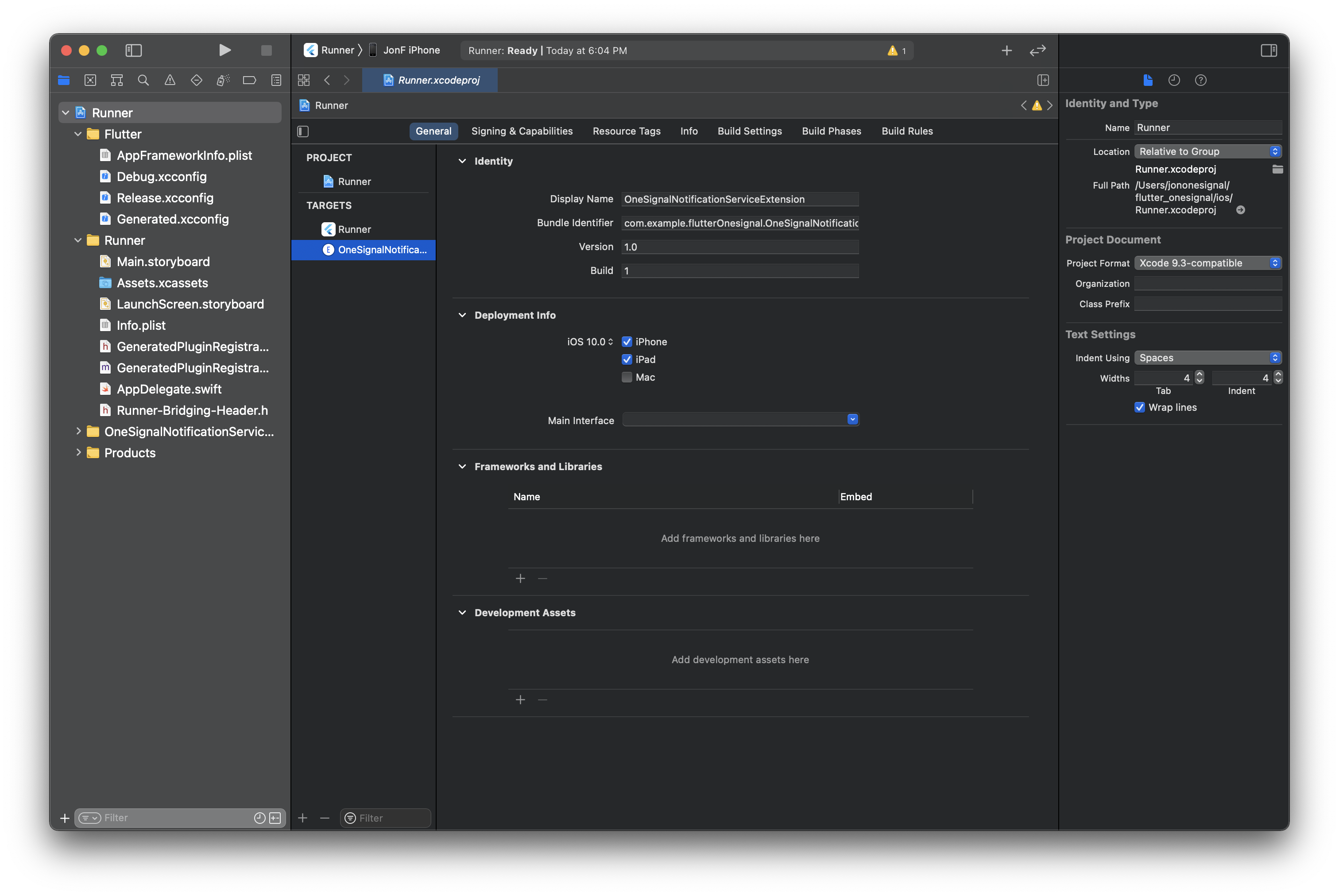
Task: Add a new target with plus button
Action: [x=303, y=818]
